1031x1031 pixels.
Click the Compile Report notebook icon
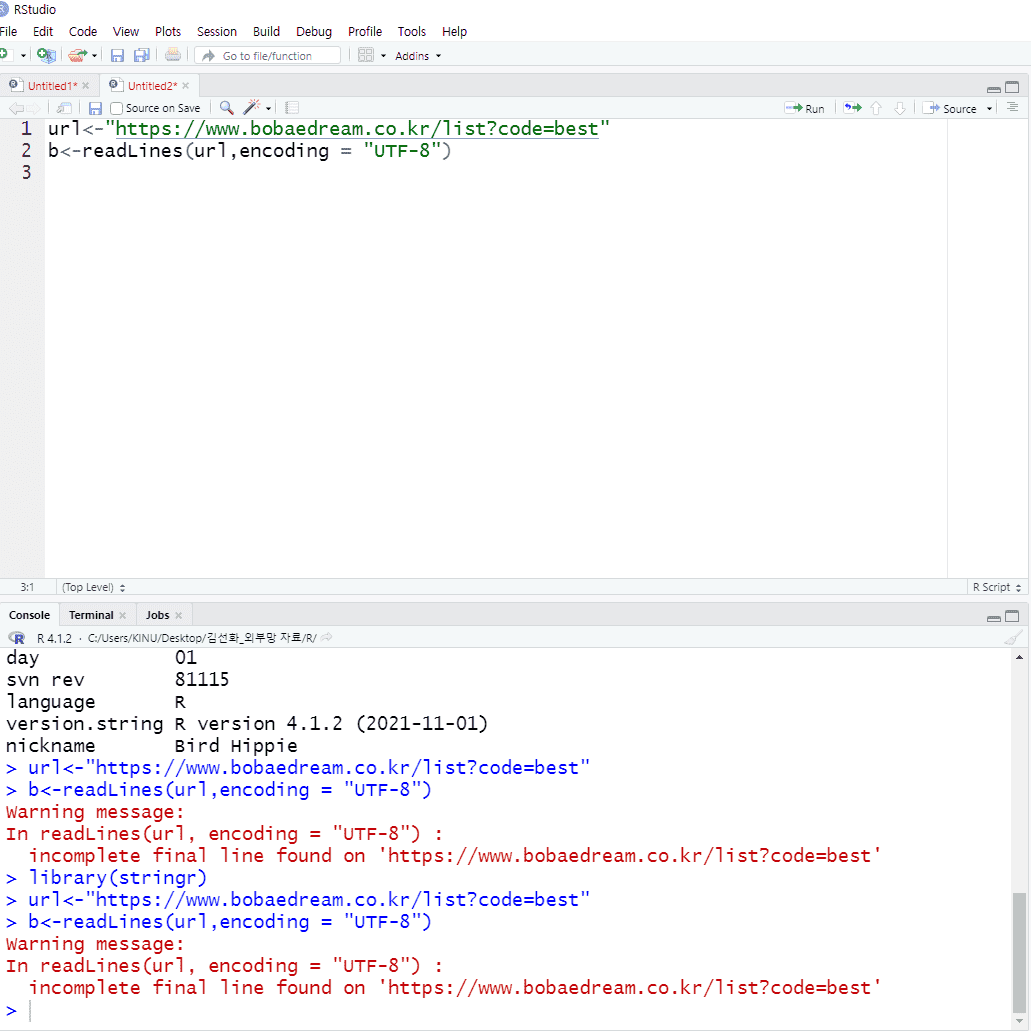click(292, 108)
